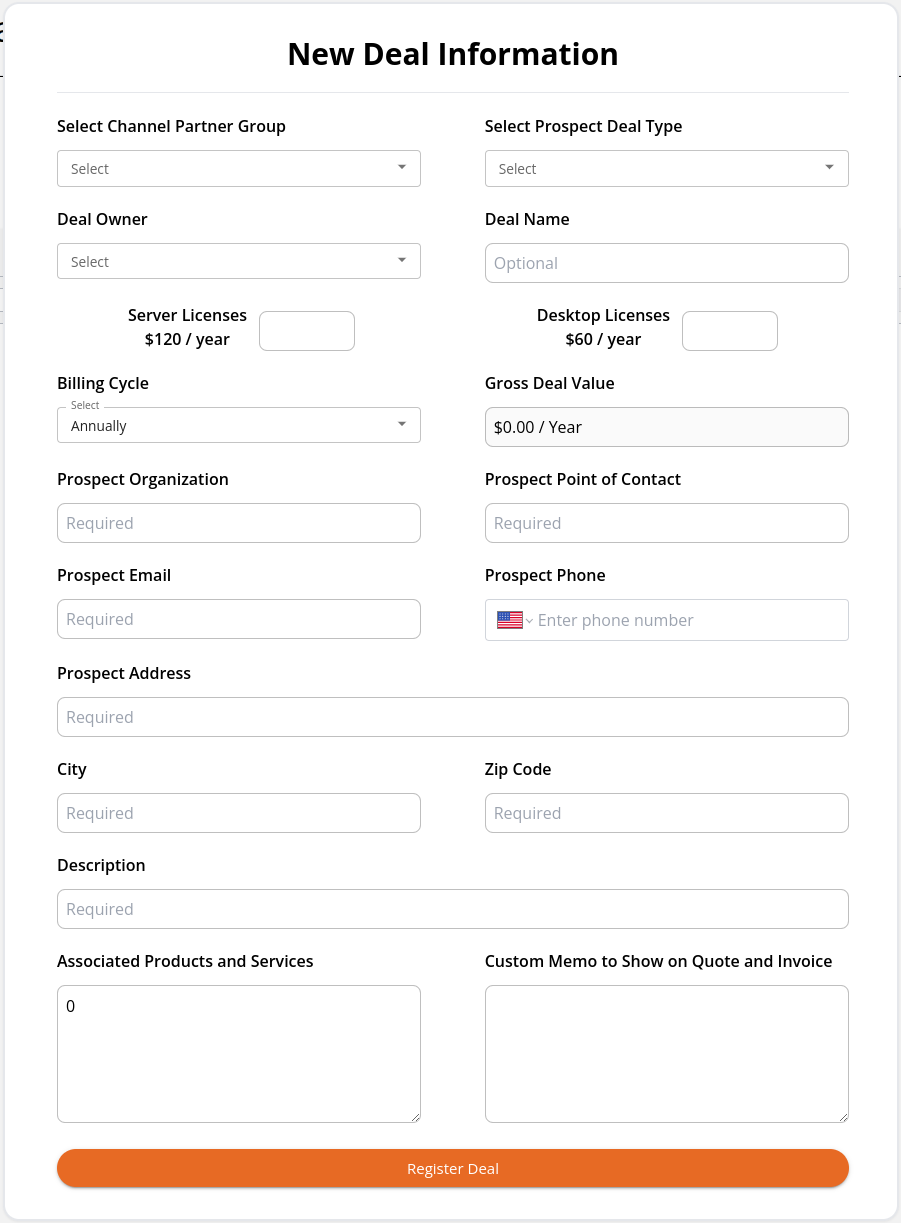The width and height of the screenshot is (901, 1223).
Task: Click the US flag country selector
Action: pyautogui.click(x=514, y=620)
